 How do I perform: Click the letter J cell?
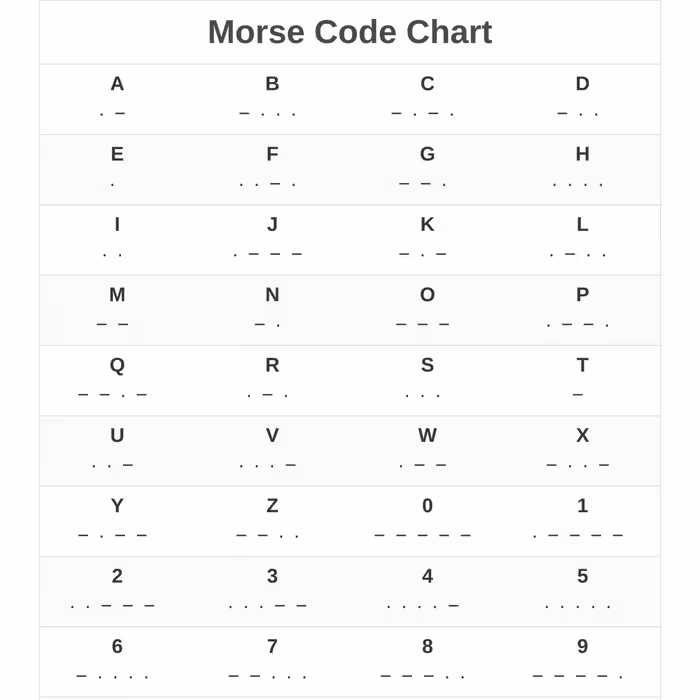pos(272,239)
